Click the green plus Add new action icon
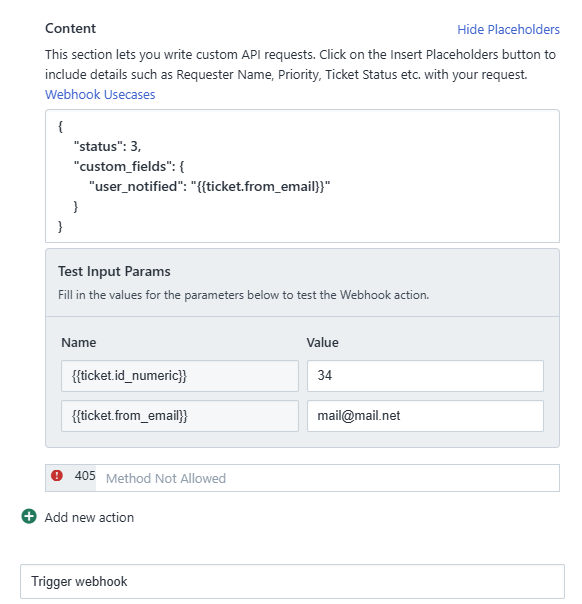 [x=29, y=517]
